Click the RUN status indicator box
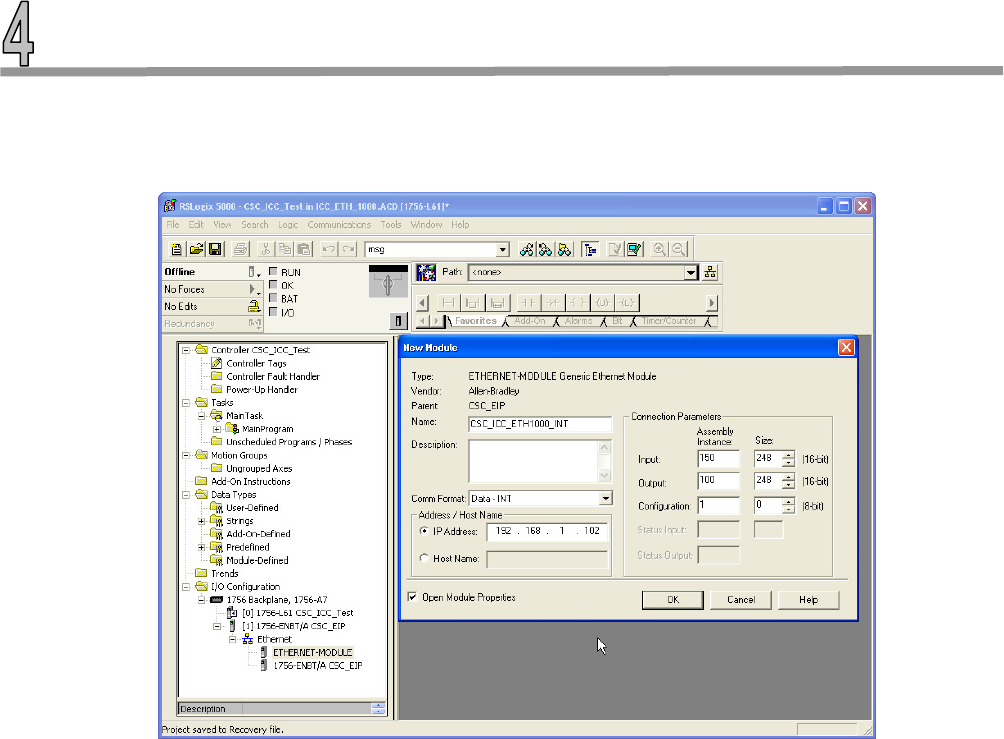This screenshot has height=739, width=1004. point(273,271)
